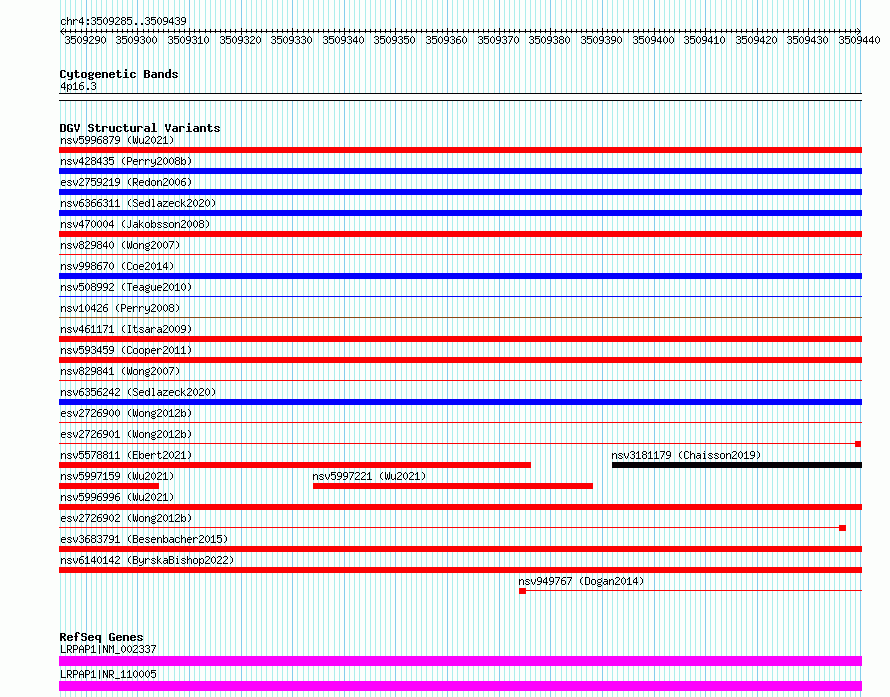This screenshot has height=697, width=890.
Task: Click the short red bar of nsv5997159
Action: coord(109,486)
